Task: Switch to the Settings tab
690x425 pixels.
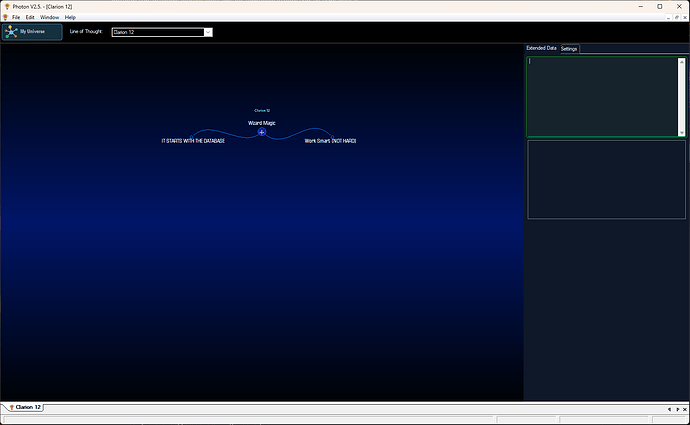Action: [x=569, y=49]
